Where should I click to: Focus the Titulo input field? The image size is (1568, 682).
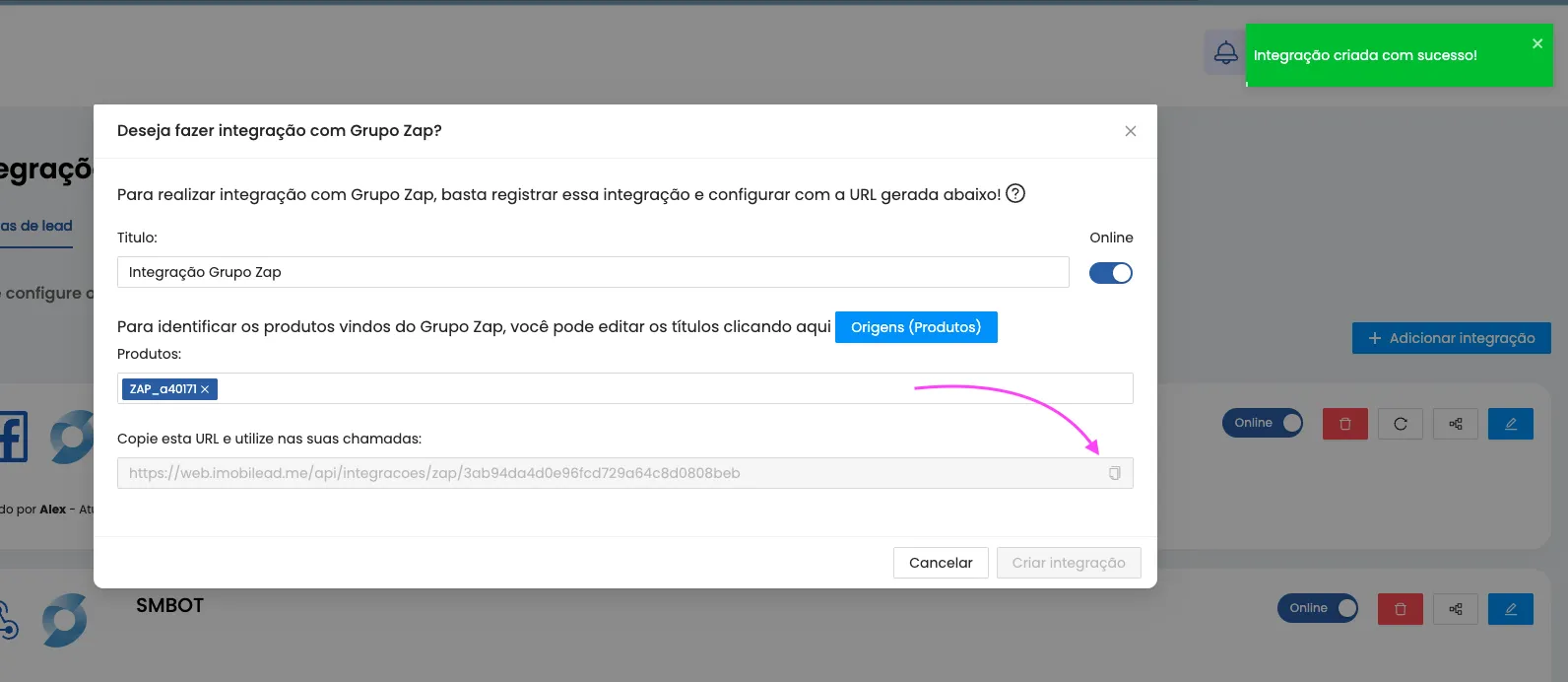pos(593,272)
